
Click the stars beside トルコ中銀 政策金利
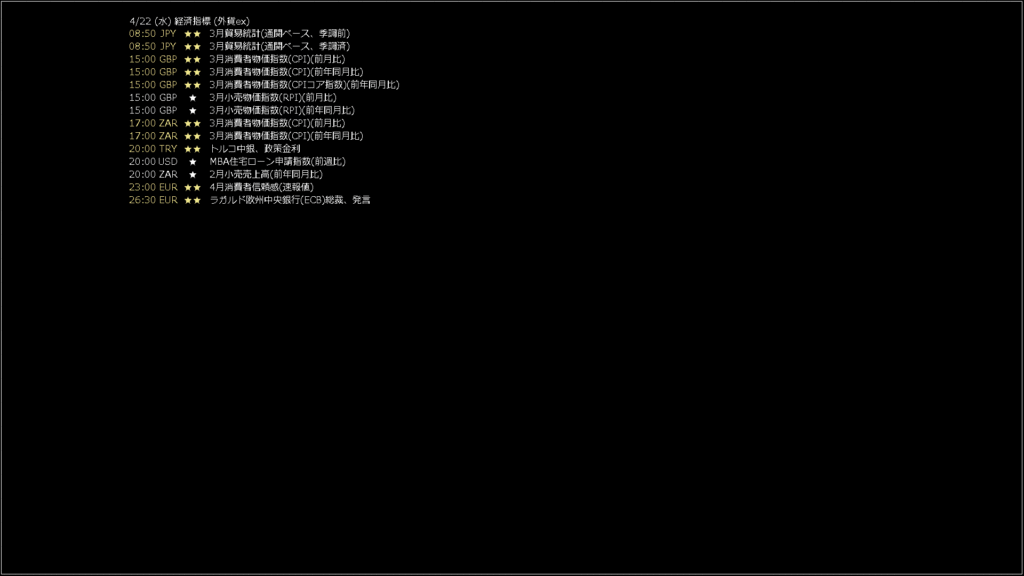(x=193, y=149)
